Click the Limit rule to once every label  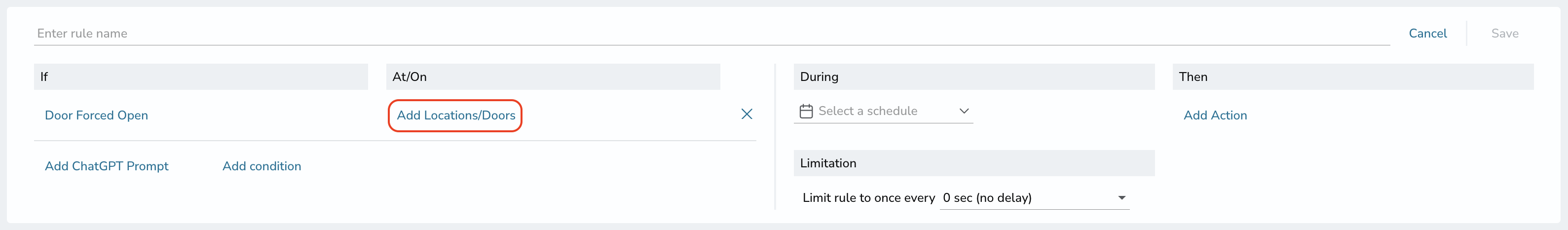pos(868,198)
